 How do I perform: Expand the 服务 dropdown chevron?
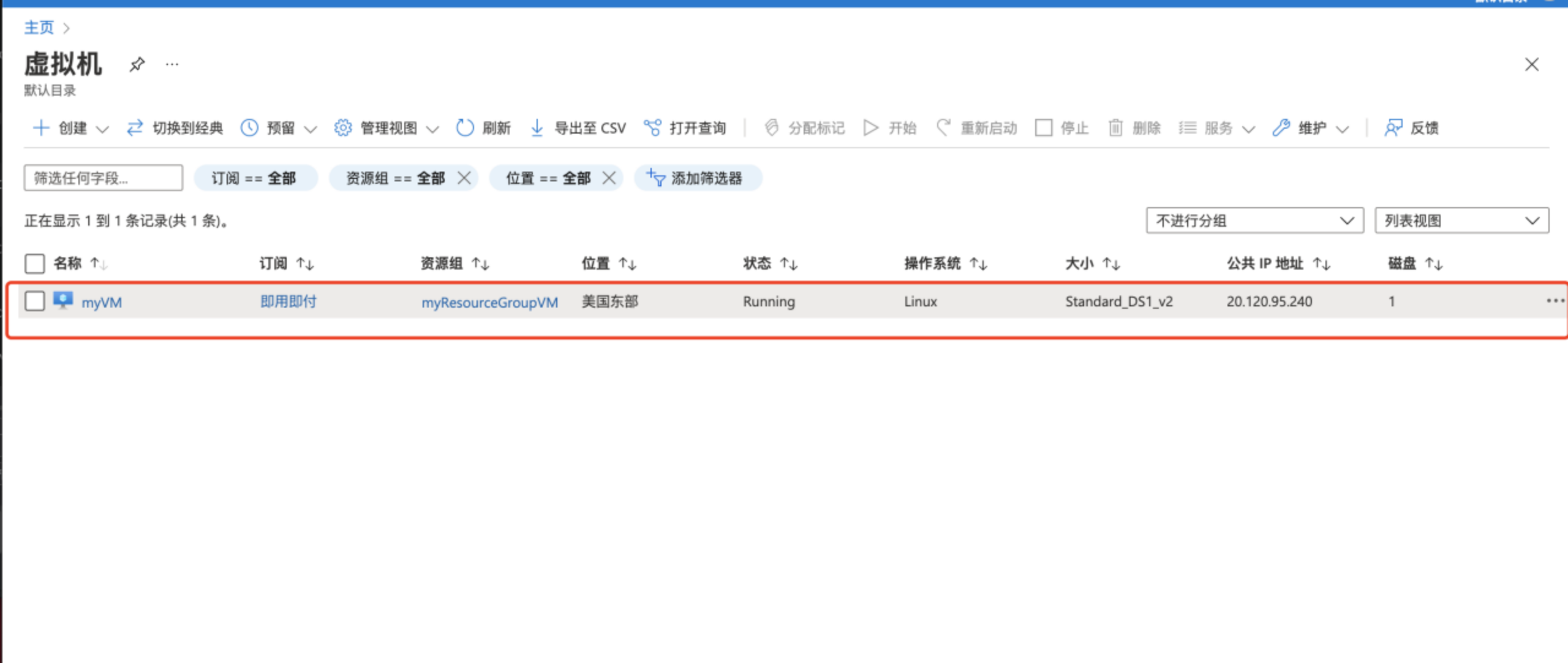pyautogui.click(x=1248, y=129)
